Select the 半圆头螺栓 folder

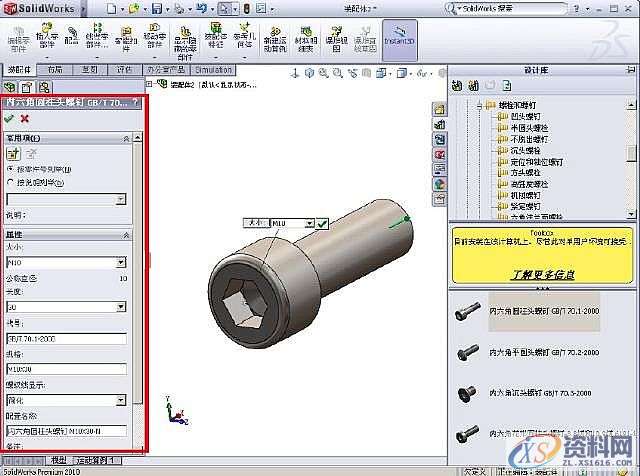point(529,128)
